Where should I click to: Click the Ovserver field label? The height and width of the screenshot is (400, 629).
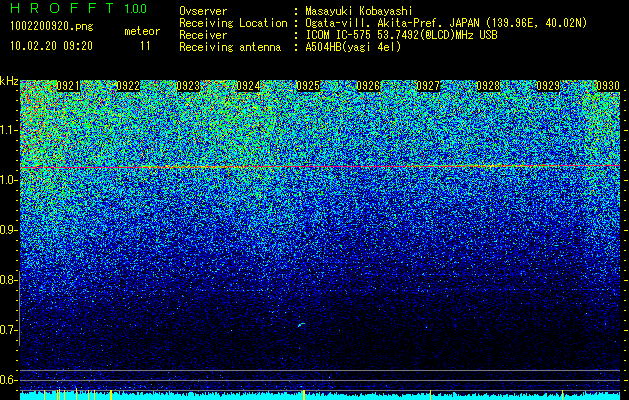(x=203, y=11)
